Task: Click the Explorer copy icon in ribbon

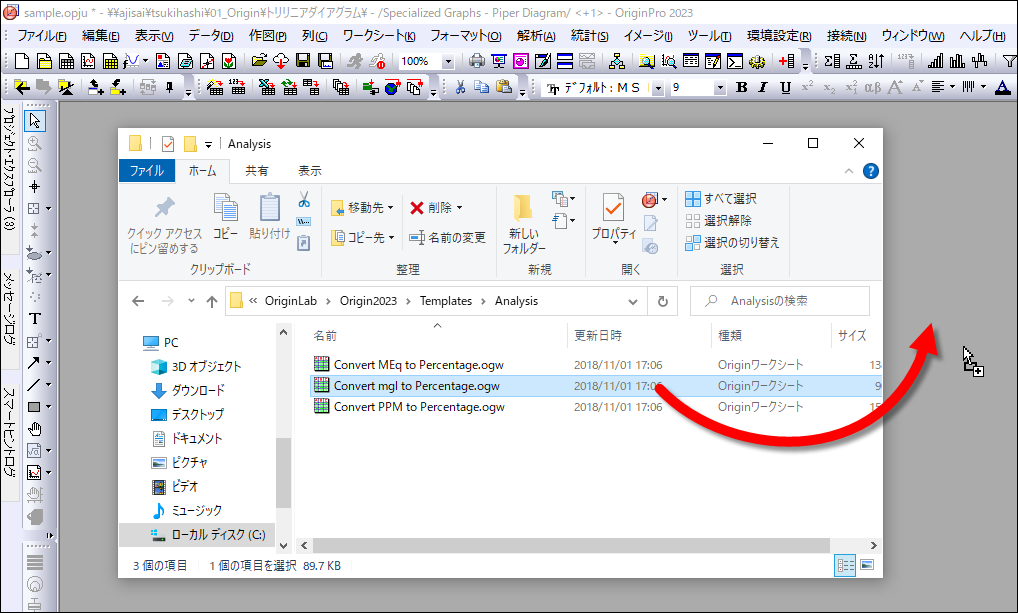Action: [225, 217]
